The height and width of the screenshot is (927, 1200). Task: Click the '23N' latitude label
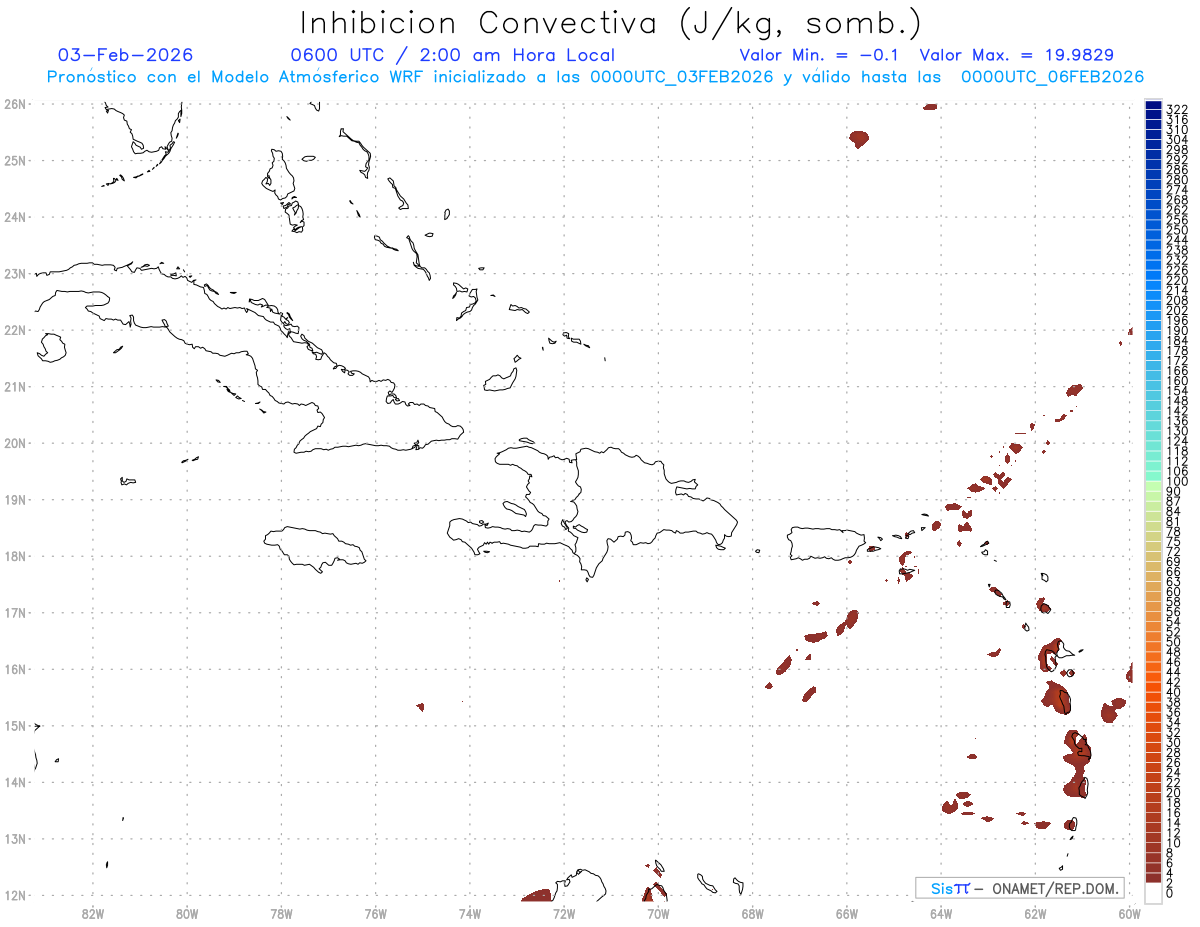(15, 273)
